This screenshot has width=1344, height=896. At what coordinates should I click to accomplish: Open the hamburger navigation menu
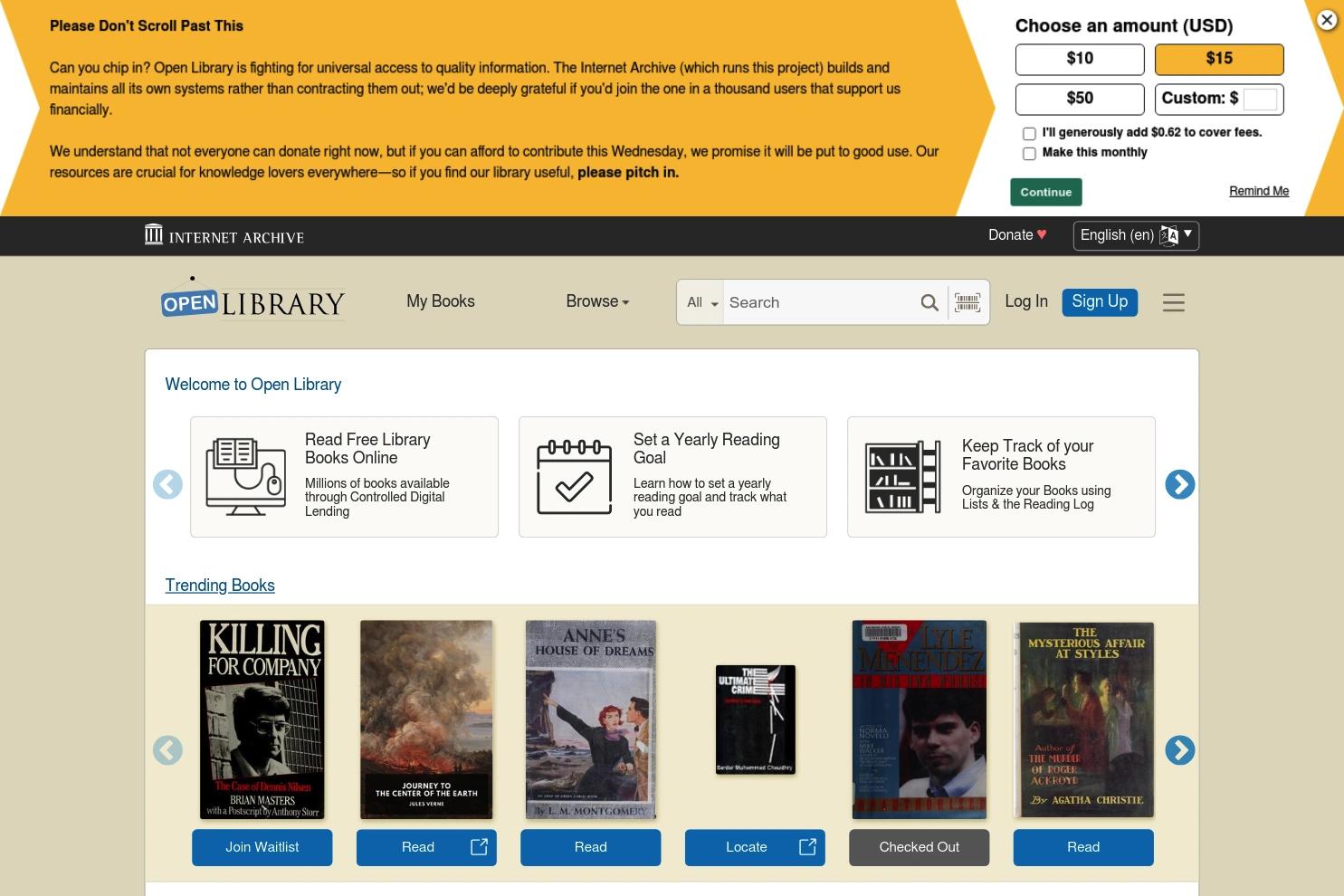(1173, 302)
